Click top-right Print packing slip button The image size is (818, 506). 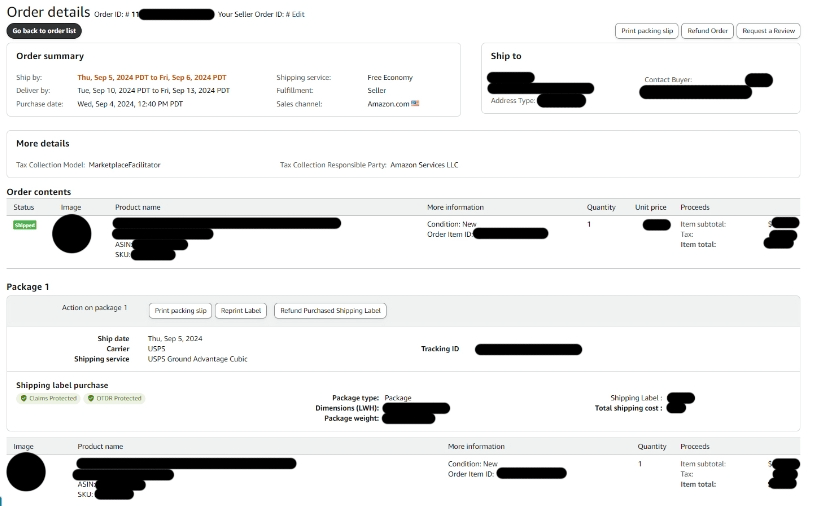tap(646, 31)
